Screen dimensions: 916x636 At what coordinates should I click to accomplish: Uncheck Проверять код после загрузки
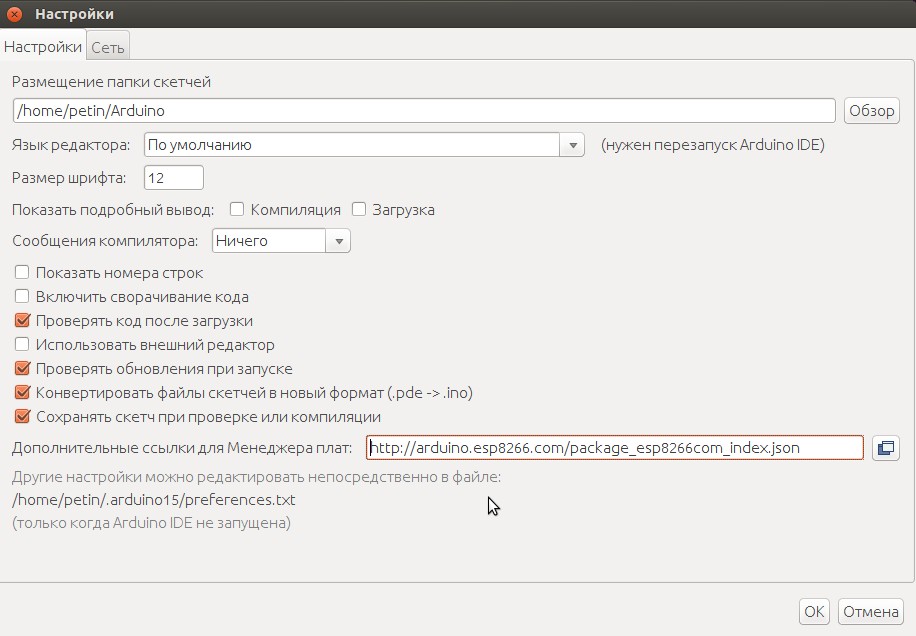(22, 321)
